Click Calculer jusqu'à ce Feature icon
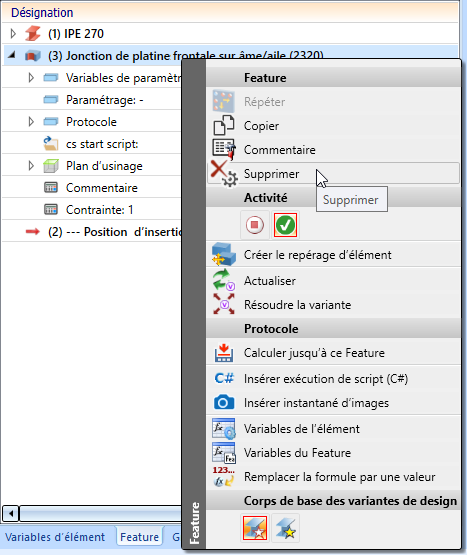This screenshot has height=555, width=467. point(224,353)
